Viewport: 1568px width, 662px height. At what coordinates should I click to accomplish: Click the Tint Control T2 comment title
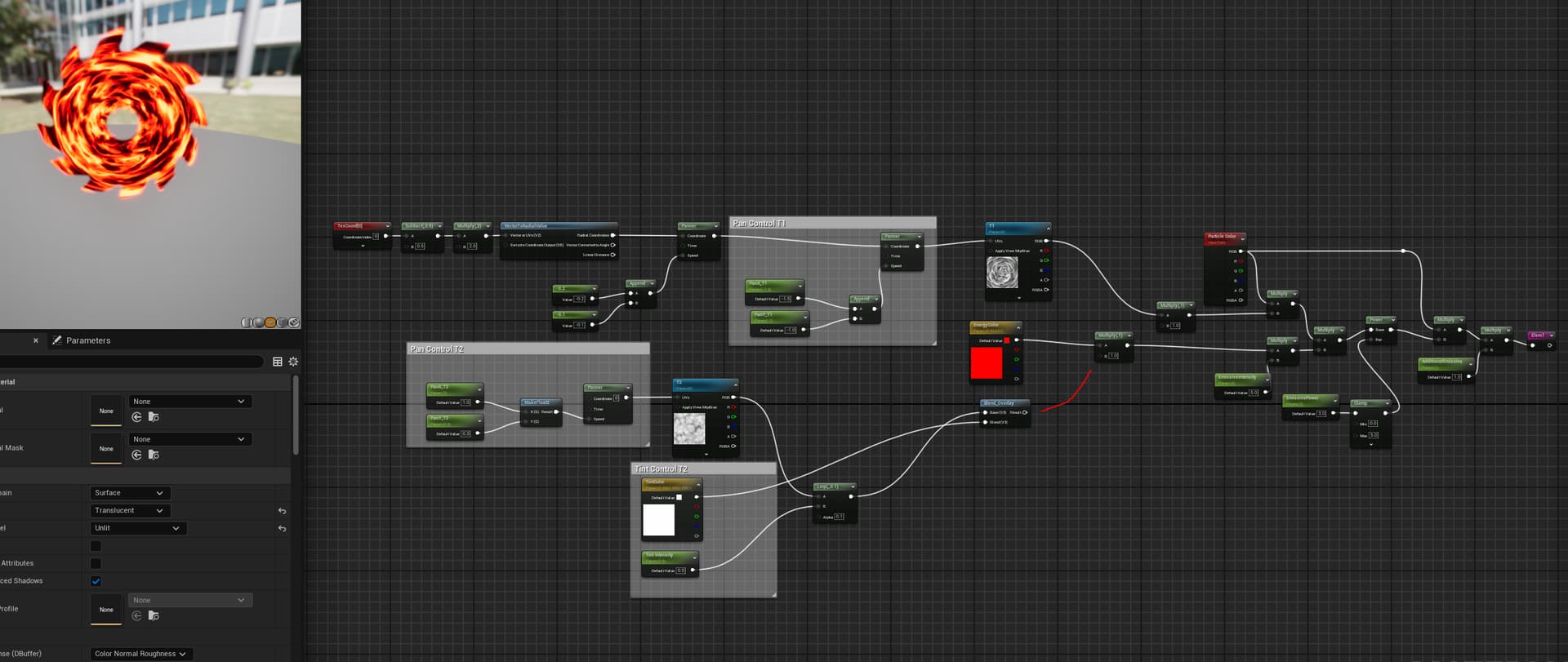661,469
